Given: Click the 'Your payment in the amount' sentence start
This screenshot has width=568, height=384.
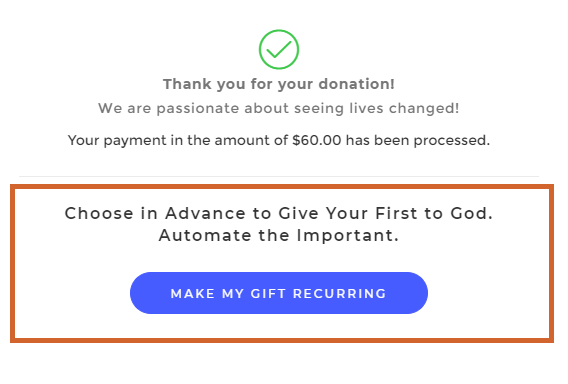Looking at the screenshot, I should tap(178, 141).
